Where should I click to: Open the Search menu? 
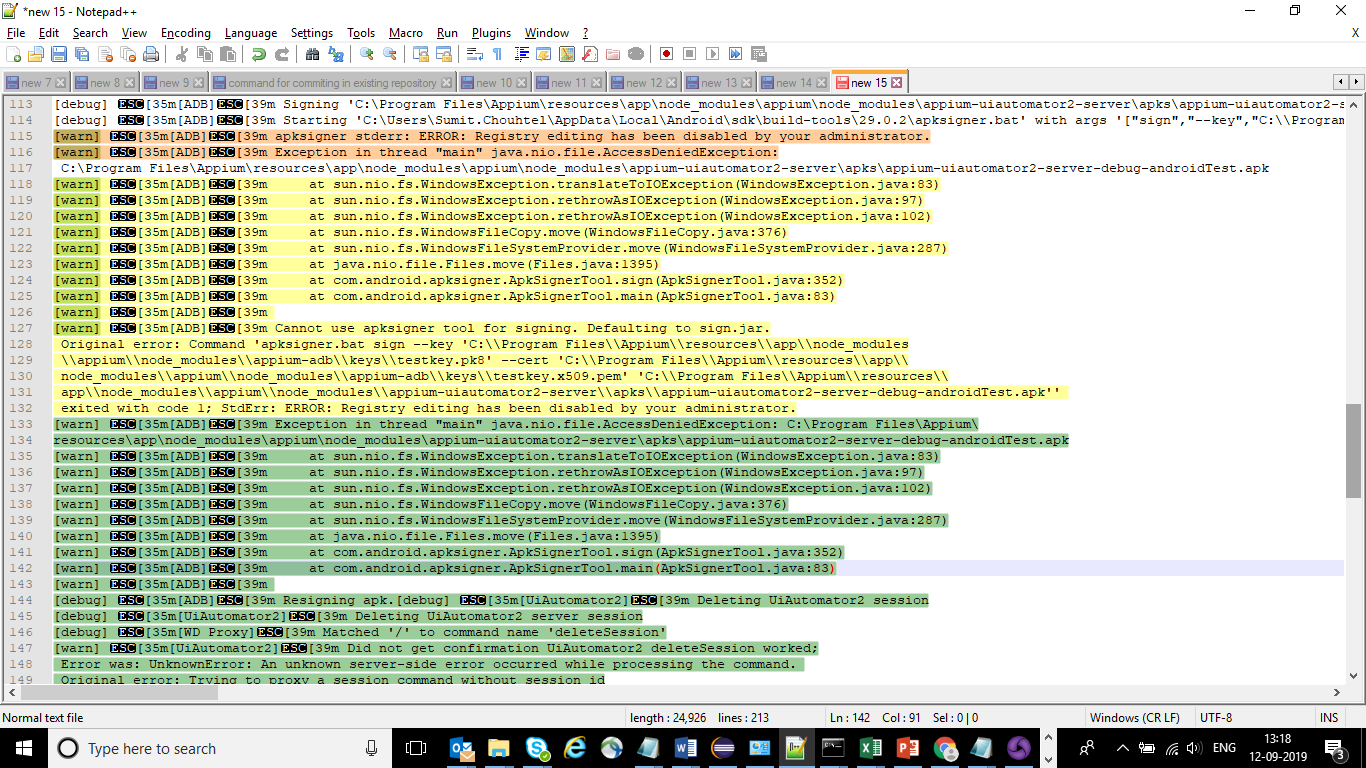point(90,33)
